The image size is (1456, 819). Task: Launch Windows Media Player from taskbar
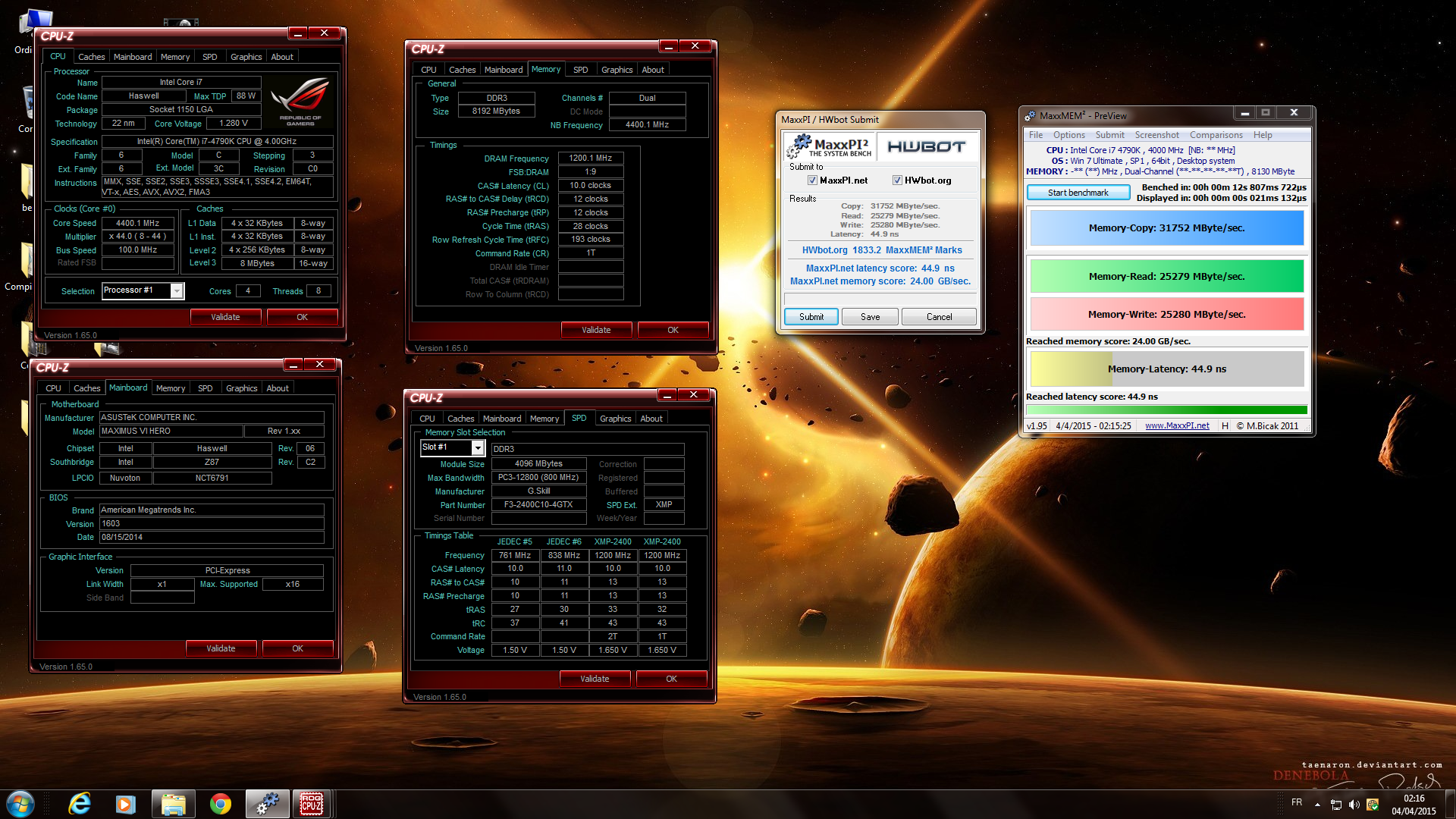coord(125,804)
